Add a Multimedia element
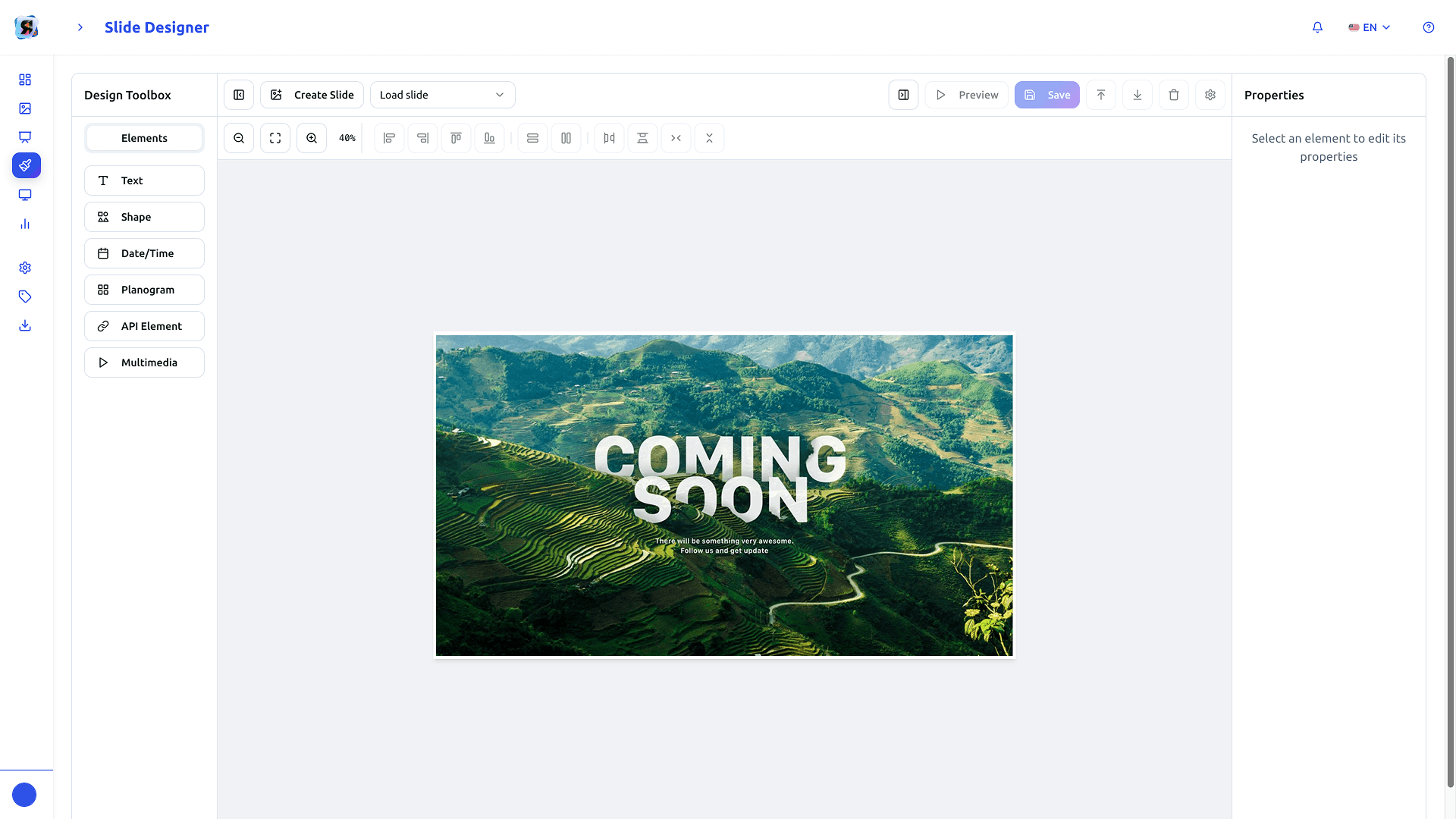 coord(144,362)
